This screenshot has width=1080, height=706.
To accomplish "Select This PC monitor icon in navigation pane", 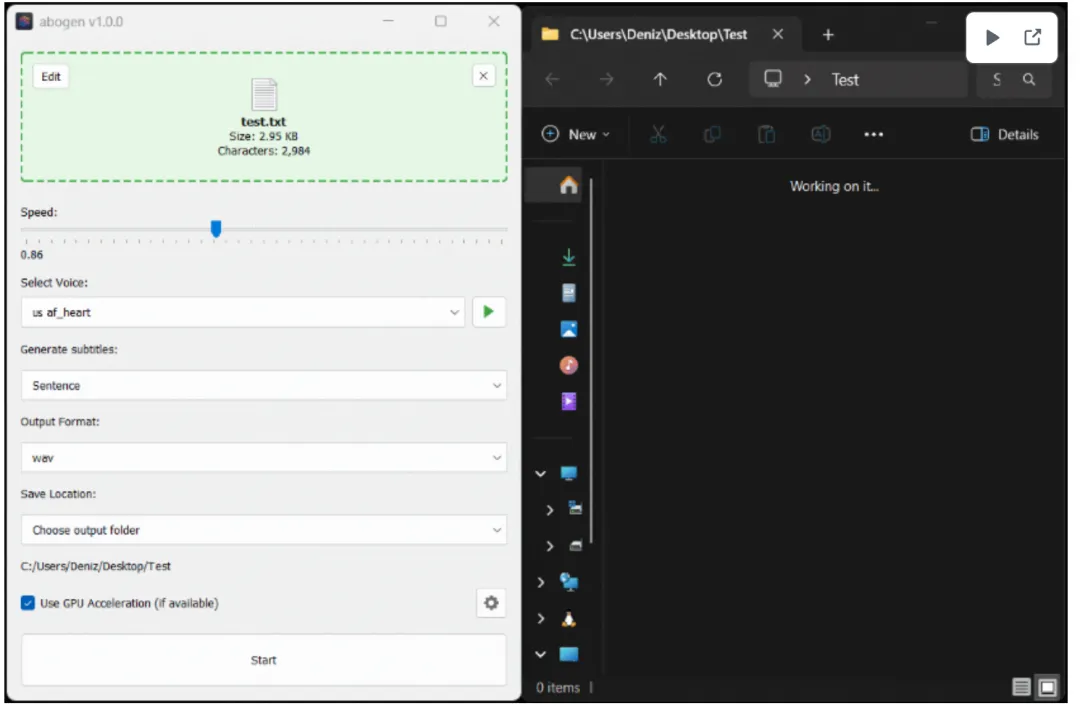I will (568, 474).
